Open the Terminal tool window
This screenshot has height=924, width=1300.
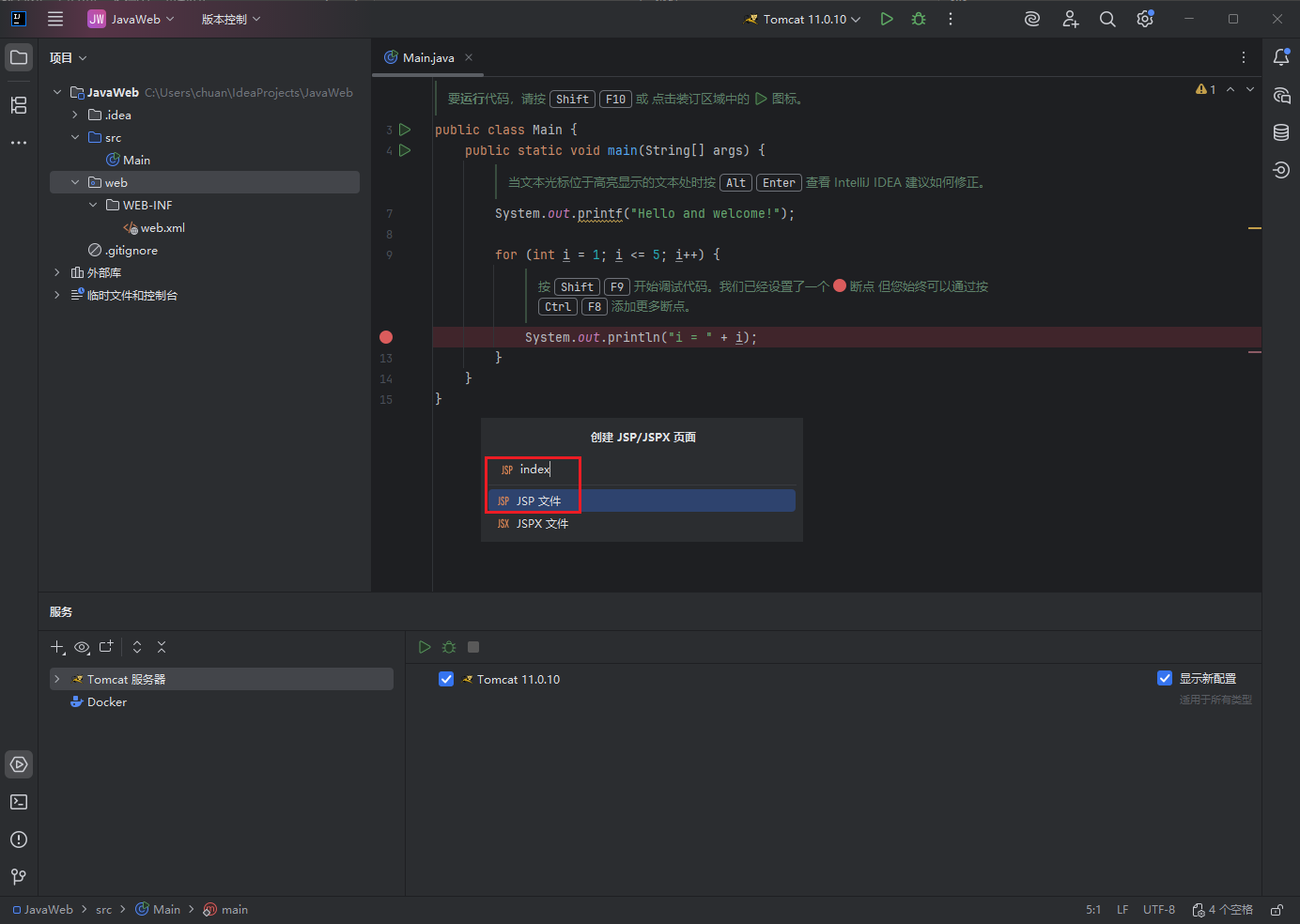coord(19,802)
